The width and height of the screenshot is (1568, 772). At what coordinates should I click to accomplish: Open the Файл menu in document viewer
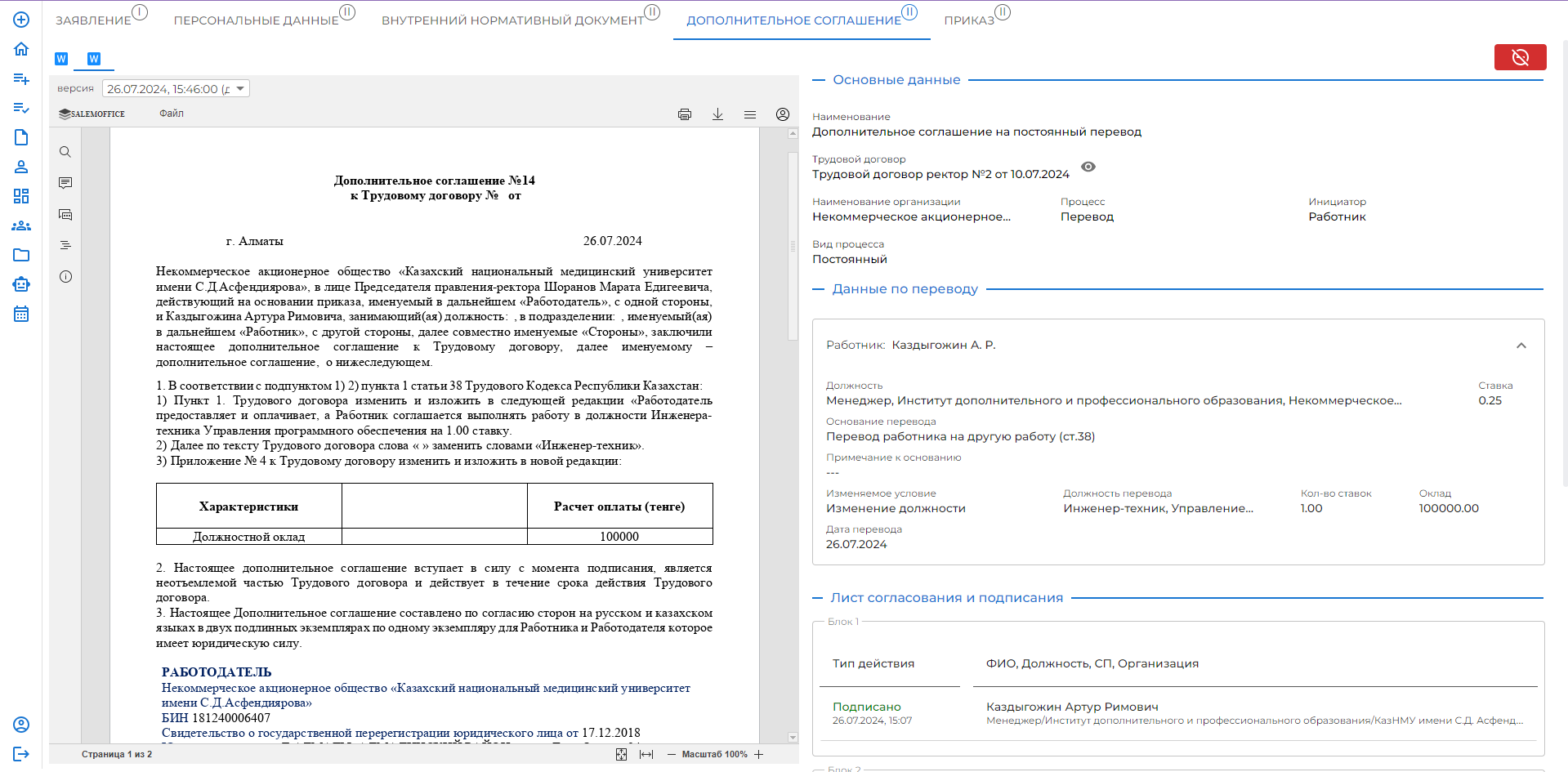point(172,114)
